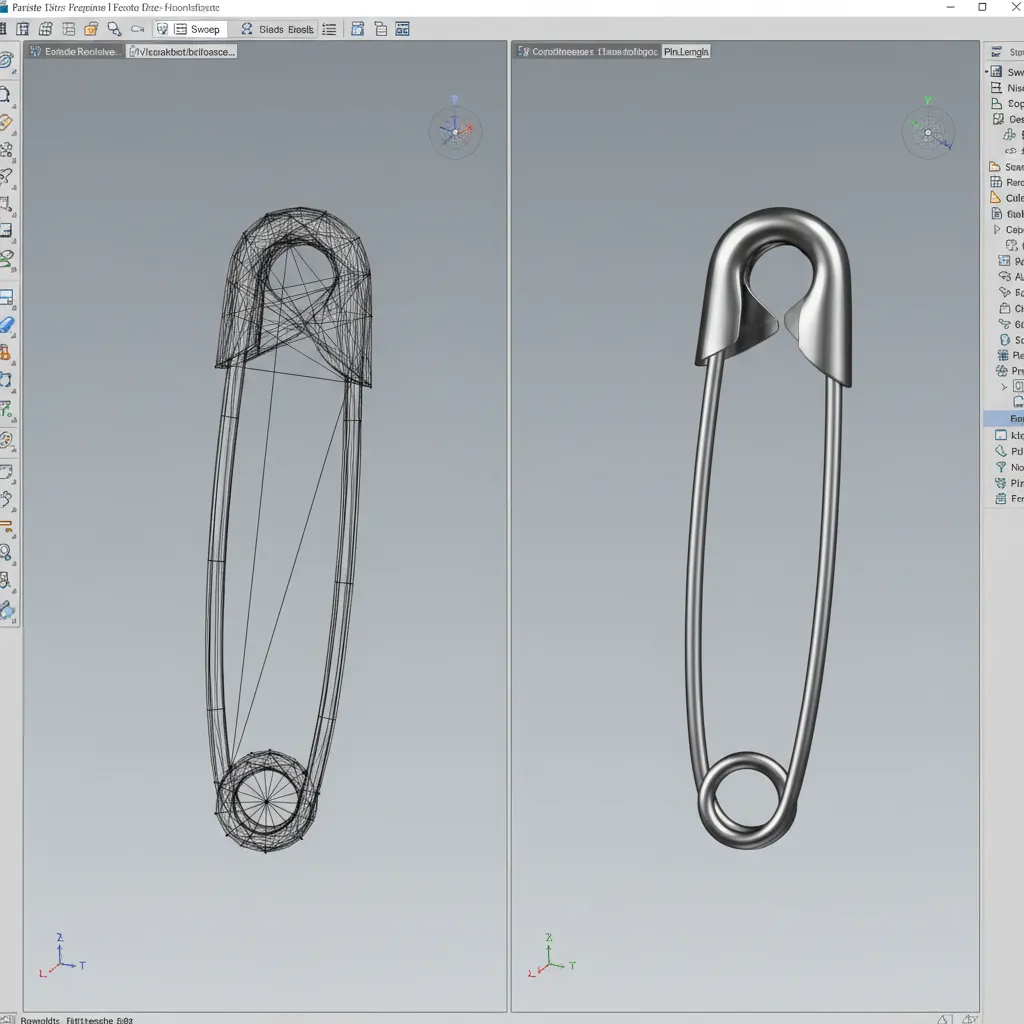This screenshot has width=1024, height=1024.
Task: Click the magnifier zoom icon in top toolbar
Action: (x=115, y=29)
